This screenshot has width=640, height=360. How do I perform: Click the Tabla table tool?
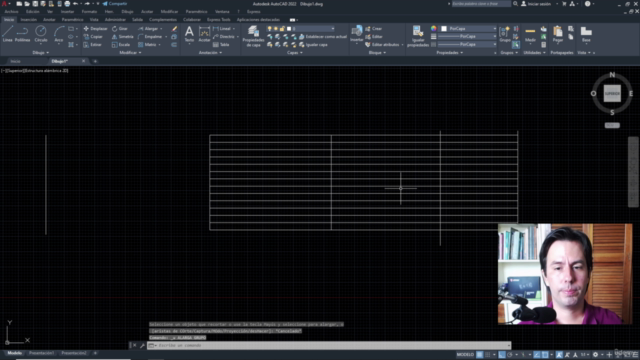221,44
